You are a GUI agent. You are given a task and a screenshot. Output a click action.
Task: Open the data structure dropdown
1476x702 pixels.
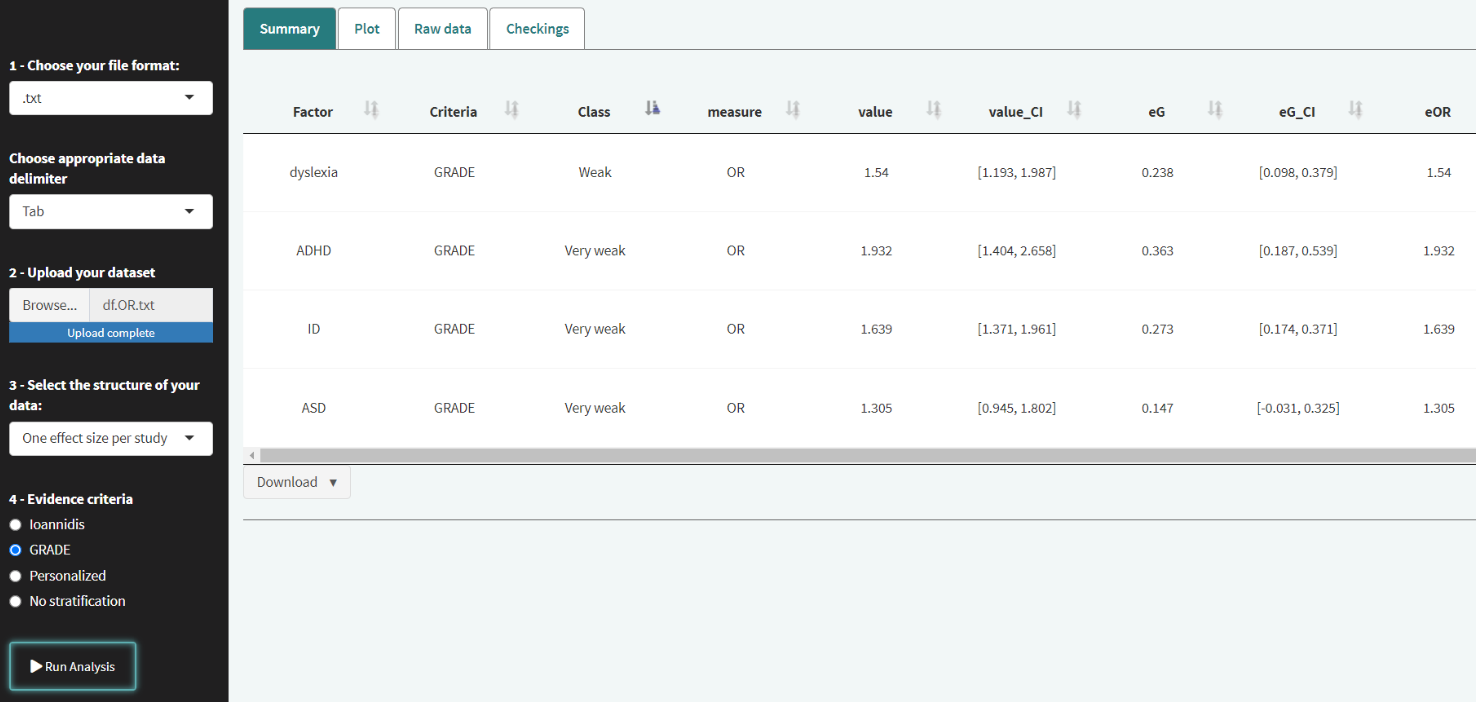click(x=111, y=438)
